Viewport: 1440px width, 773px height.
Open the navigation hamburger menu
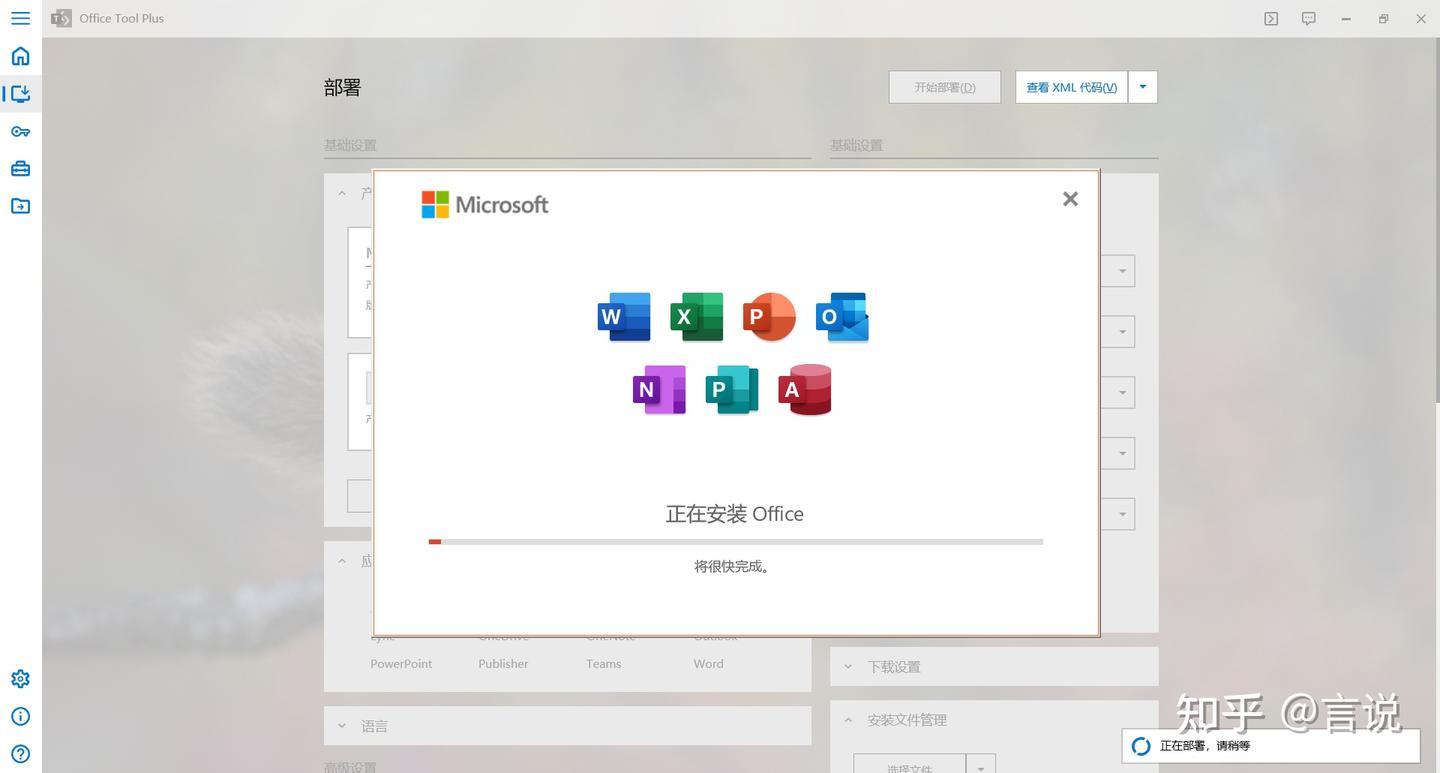coord(20,18)
